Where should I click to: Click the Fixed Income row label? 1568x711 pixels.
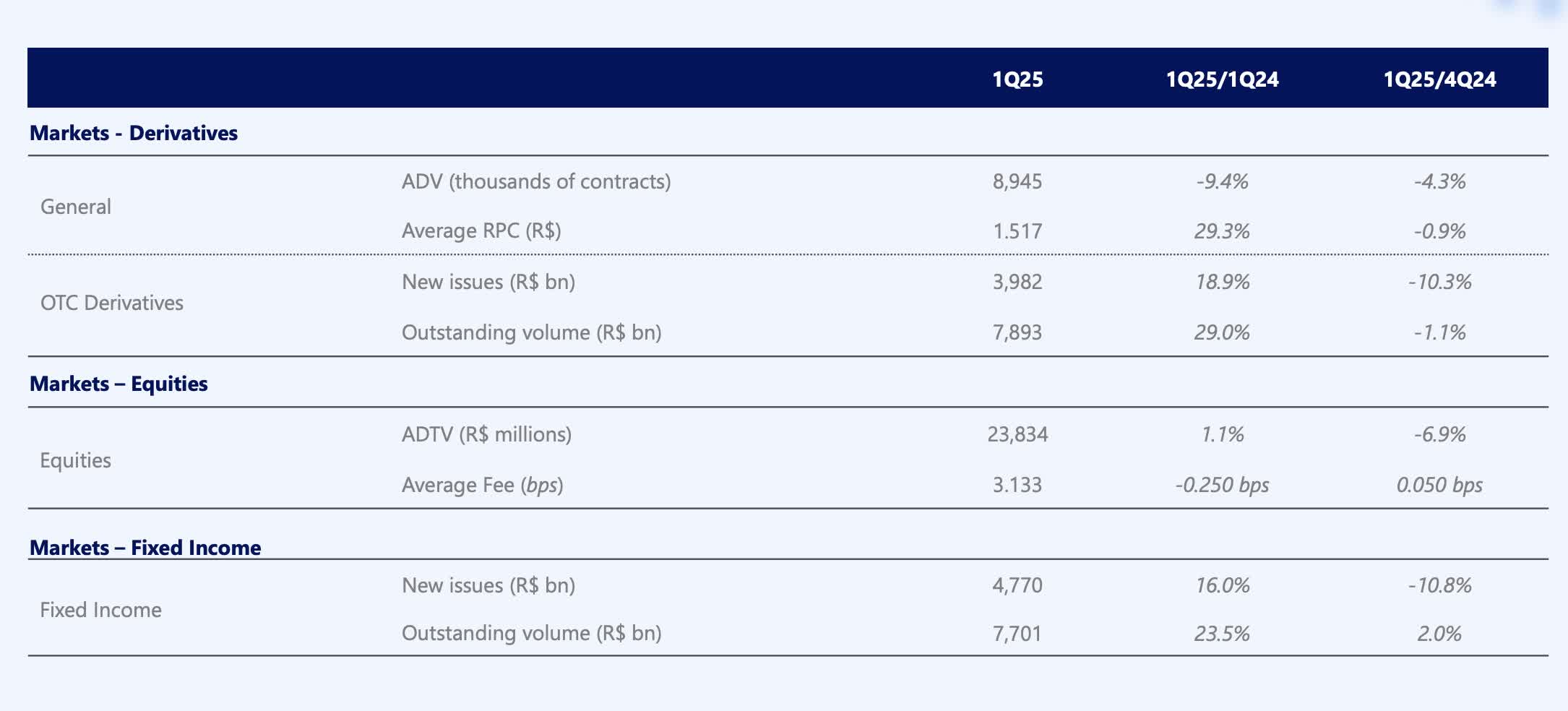coord(100,610)
